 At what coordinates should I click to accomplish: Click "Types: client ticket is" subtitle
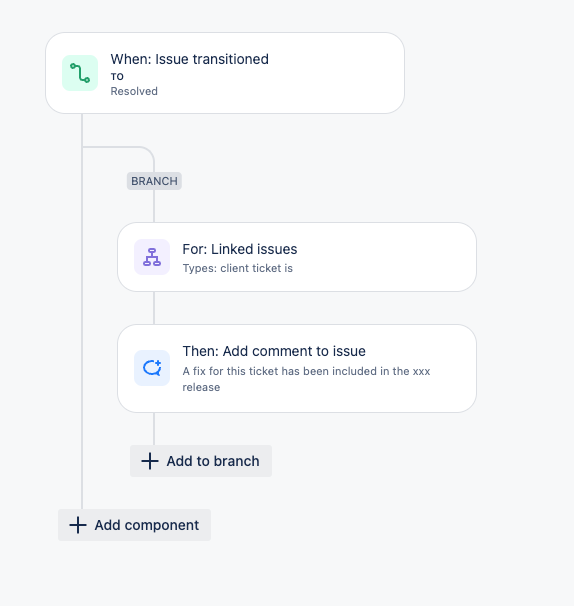click(237, 268)
